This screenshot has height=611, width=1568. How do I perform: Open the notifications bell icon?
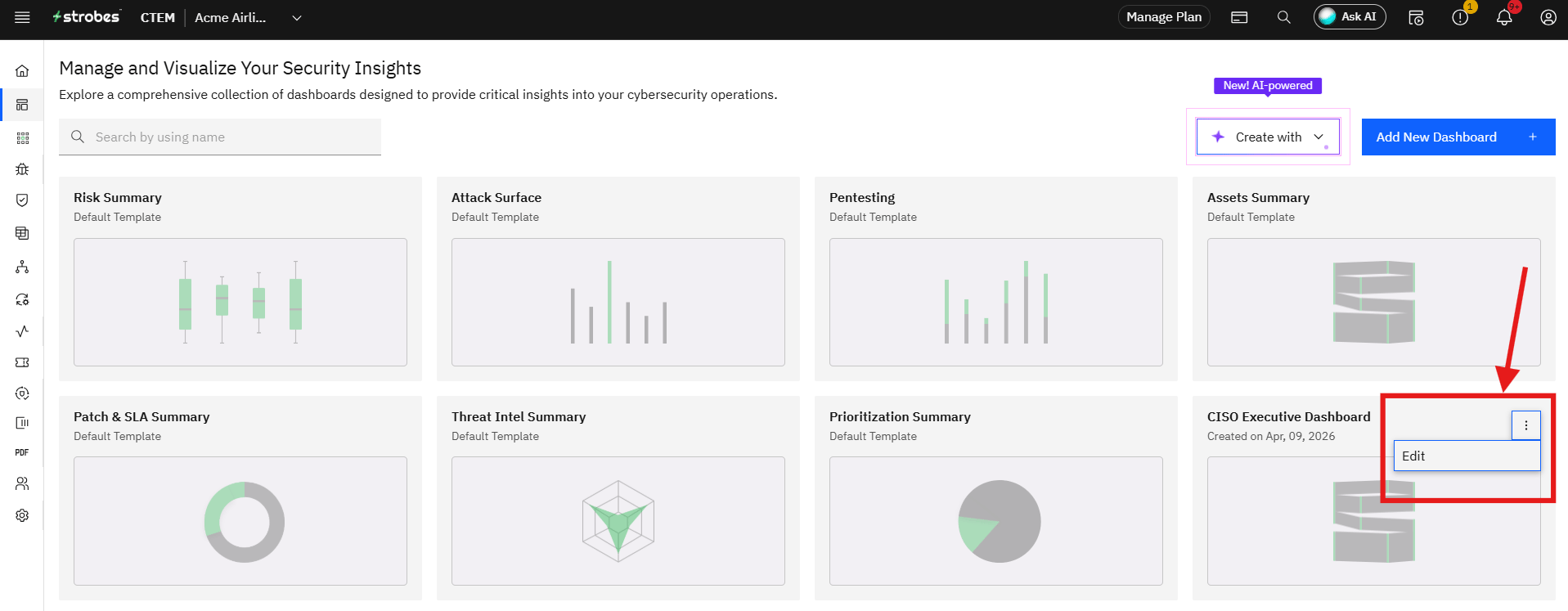[1504, 17]
